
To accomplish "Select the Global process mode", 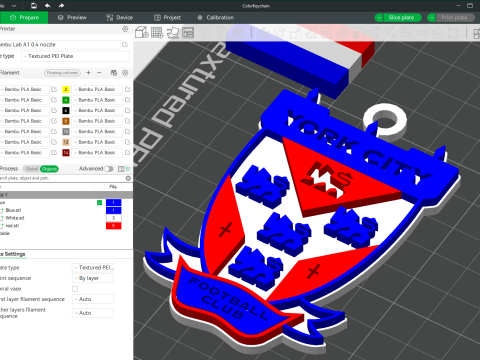I will pyautogui.click(x=32, y=169).
